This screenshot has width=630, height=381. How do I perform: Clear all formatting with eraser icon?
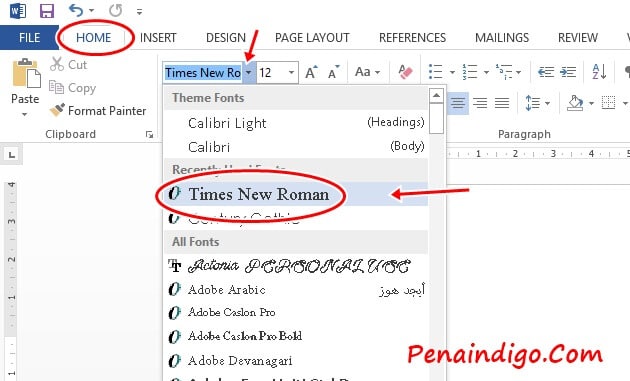coord(405,72)
